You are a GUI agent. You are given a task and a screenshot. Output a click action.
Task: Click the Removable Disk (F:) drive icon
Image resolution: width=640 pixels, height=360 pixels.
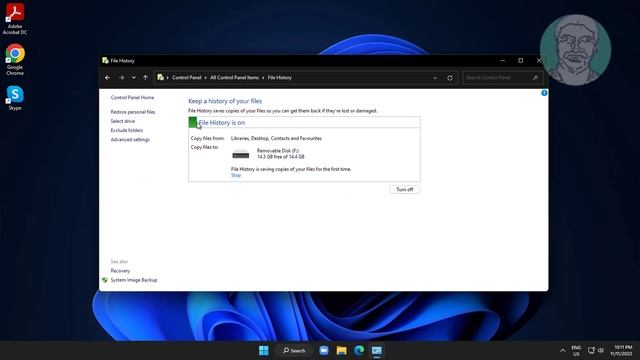pyautogui.click(x=241, y=155)
